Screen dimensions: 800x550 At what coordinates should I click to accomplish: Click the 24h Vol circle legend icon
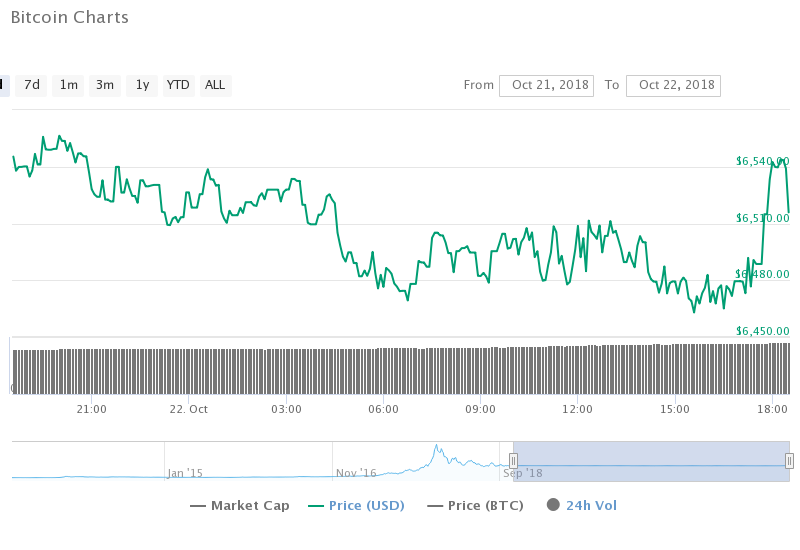click(x=553, y=506)
